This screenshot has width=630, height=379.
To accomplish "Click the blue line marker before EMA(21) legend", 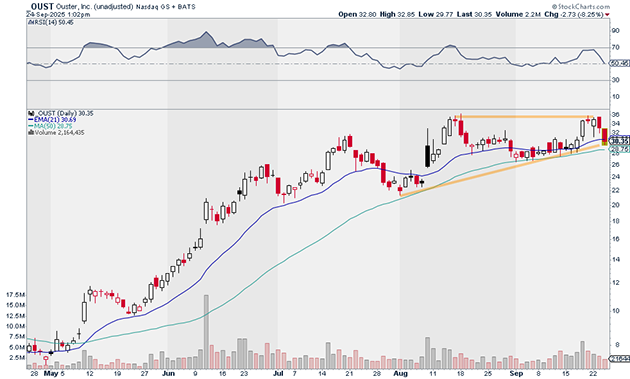I will pos(31,120).
